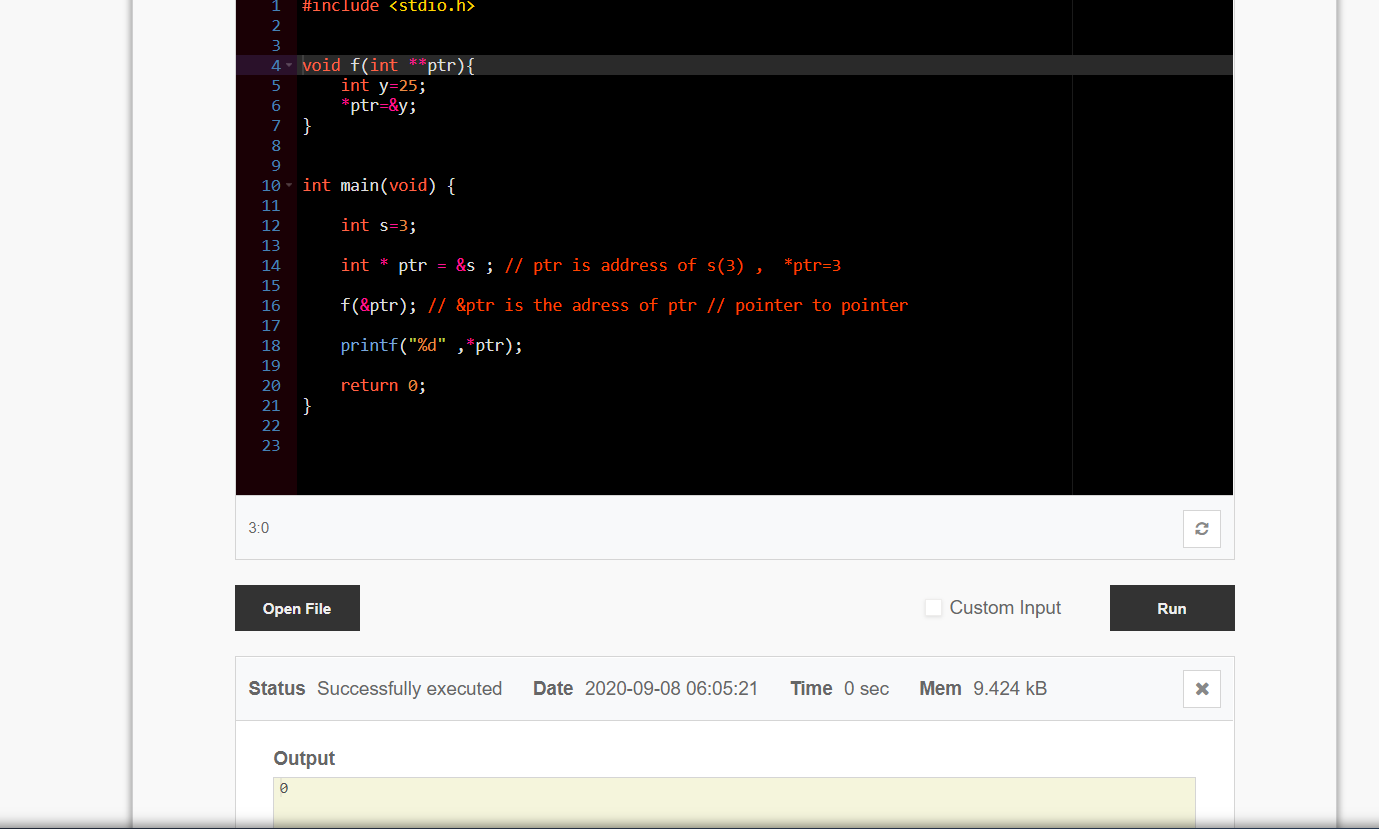Click the line 'void f(int **ptr){'
Viewport: 1379px width, 829px height.
point(388,65)
